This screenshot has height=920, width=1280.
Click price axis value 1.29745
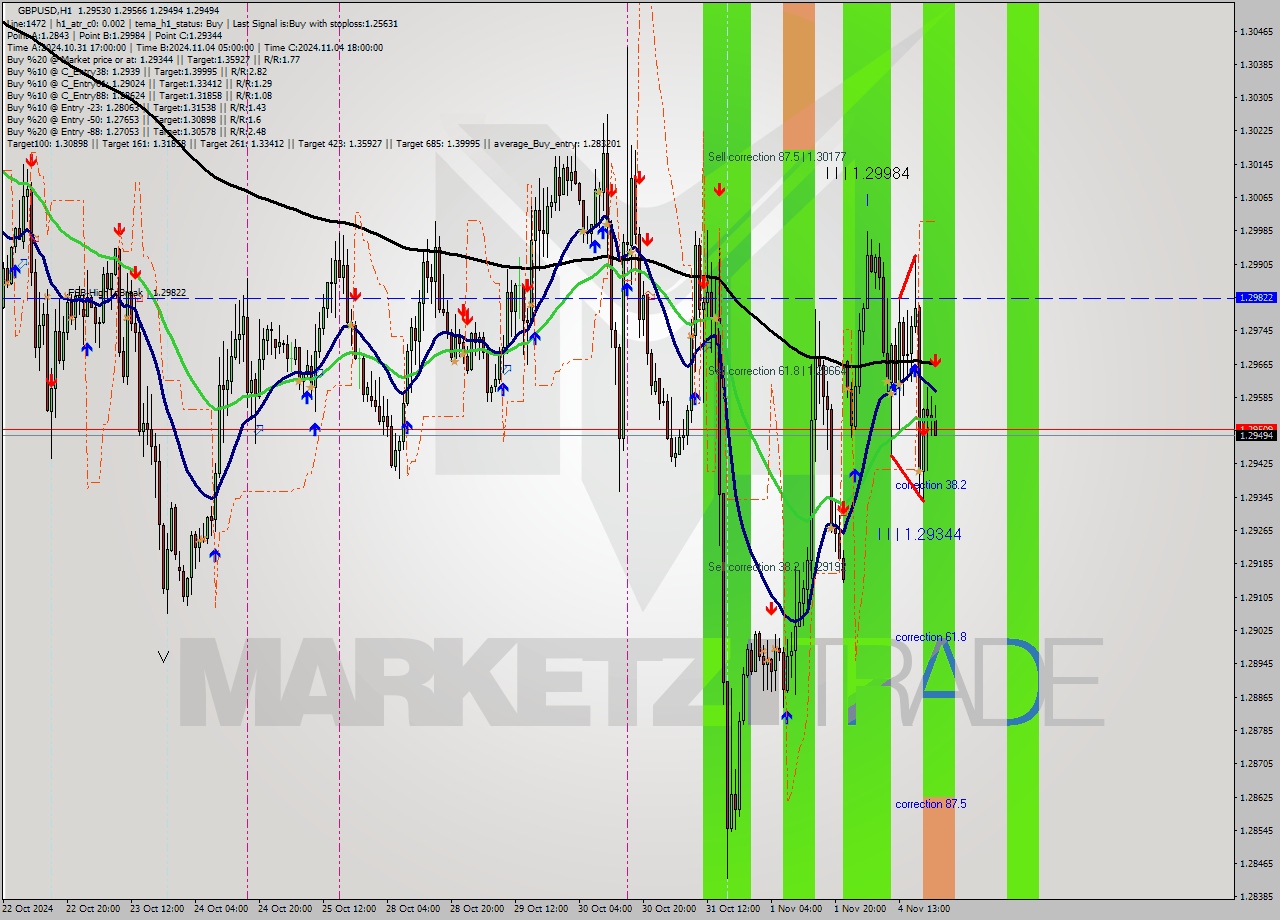(x=1256, y=331)
